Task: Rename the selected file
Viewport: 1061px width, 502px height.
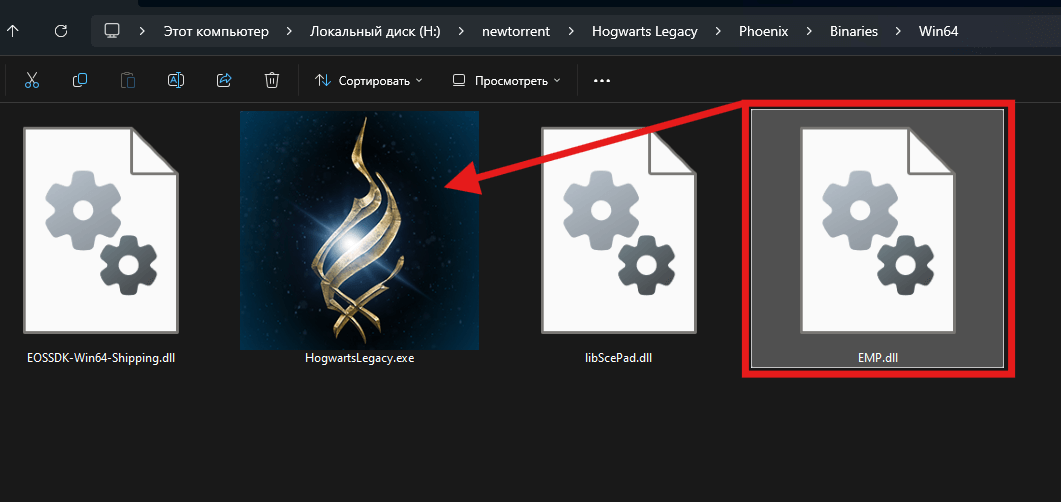Action: [x=176, y=81]
